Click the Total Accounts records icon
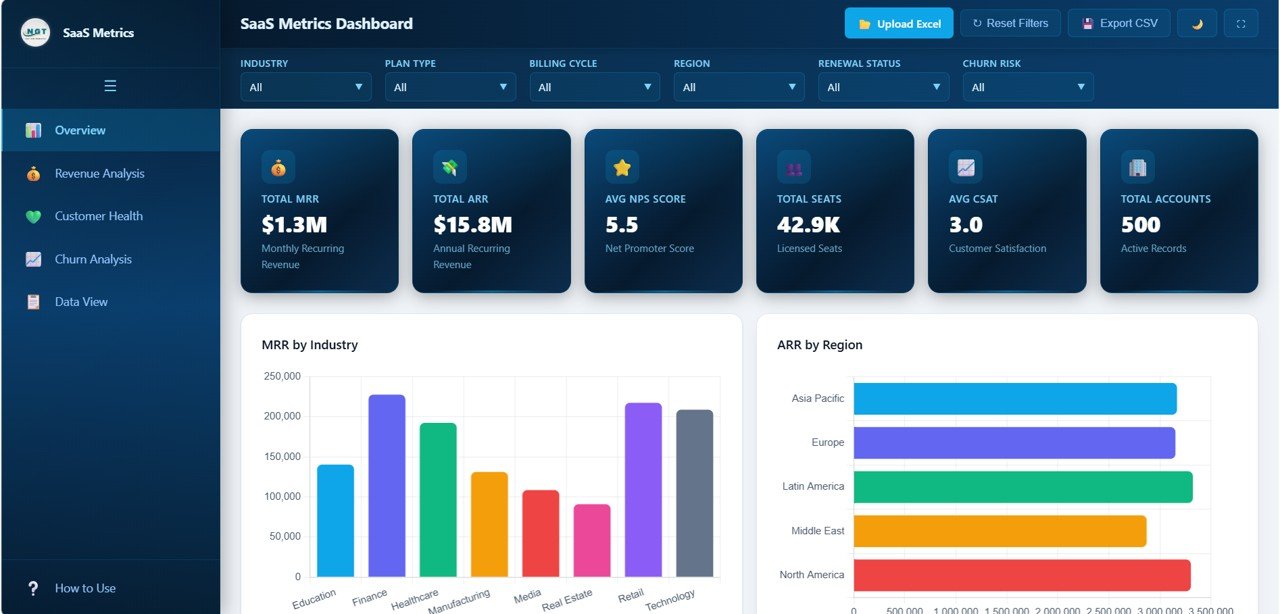Image resolution: width=1280 pixels, height=614 pixels. pos(1136,166)
